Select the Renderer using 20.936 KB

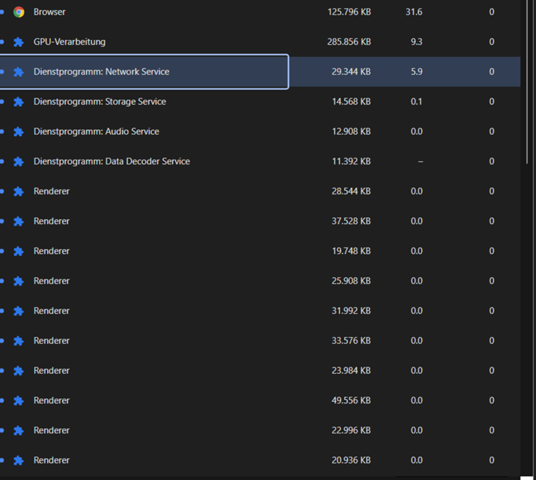coord(260,460)
